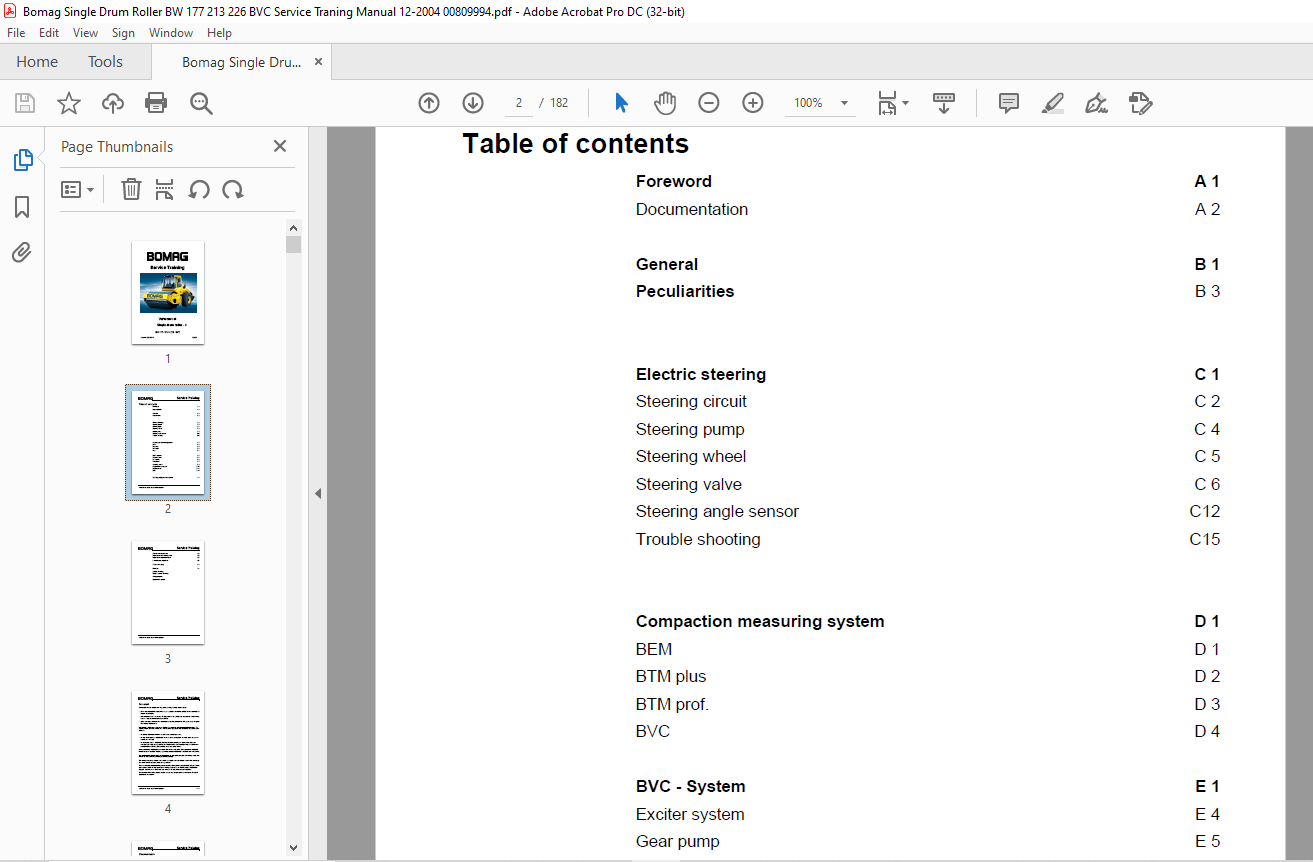Screen dimensions: 1313x862
Task: Choose the Selection arrow tool
Action: 621,103
